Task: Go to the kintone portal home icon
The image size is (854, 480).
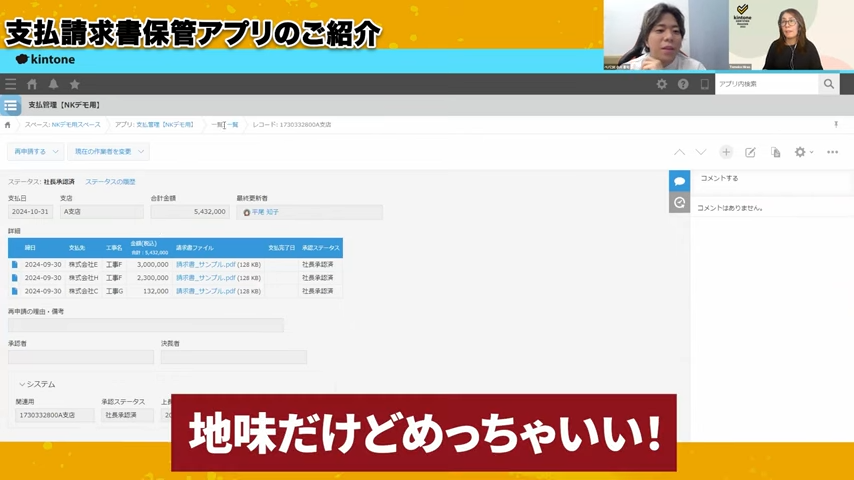Action: [32, 84]
